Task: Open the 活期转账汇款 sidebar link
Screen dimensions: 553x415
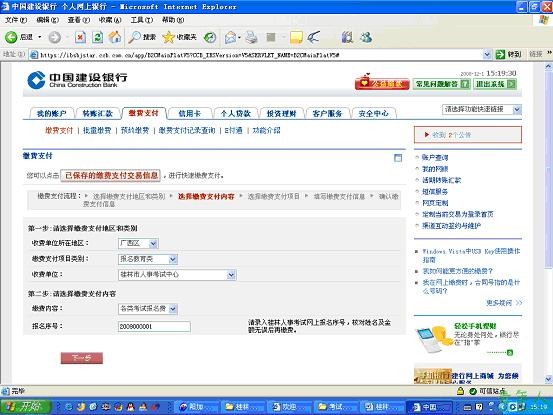Action: [x=442, y=180]
